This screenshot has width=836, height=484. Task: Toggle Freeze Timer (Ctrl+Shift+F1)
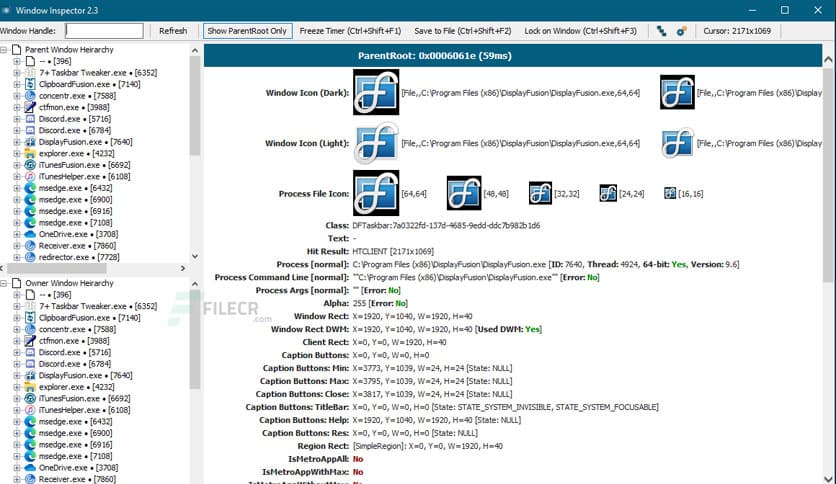click(350, 31)
